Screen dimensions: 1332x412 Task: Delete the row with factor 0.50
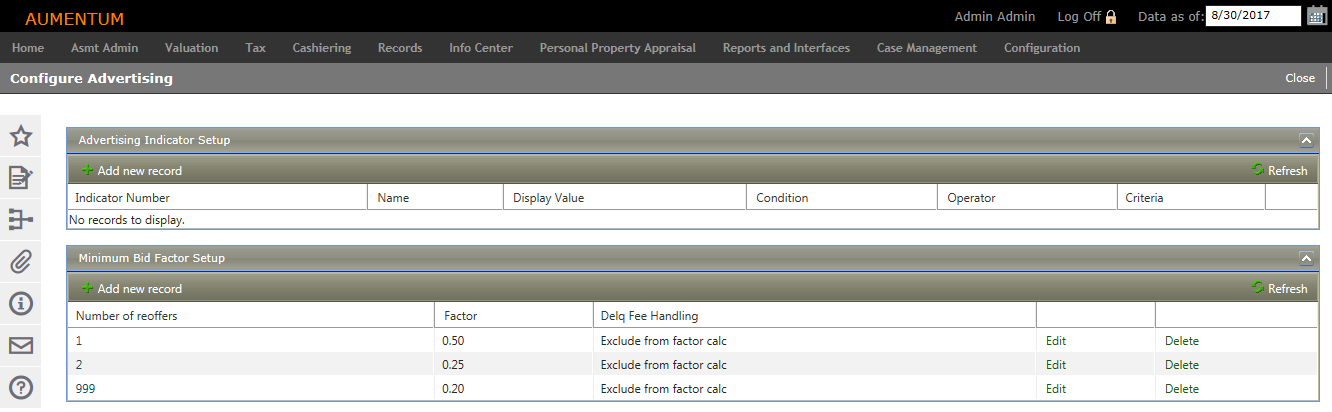coord(1182,341)
